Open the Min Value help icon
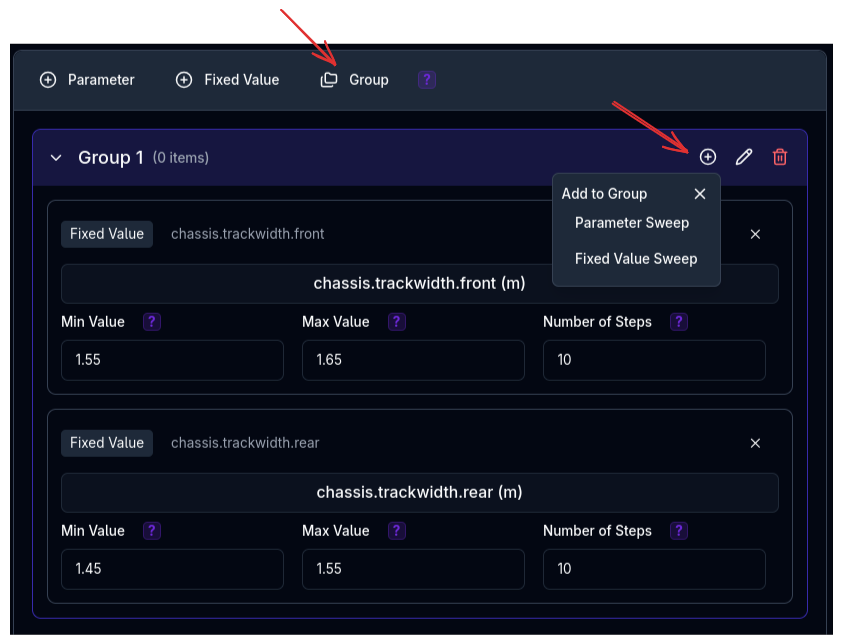The width and height of the screenshot is (843, 644). click(151, 321)
